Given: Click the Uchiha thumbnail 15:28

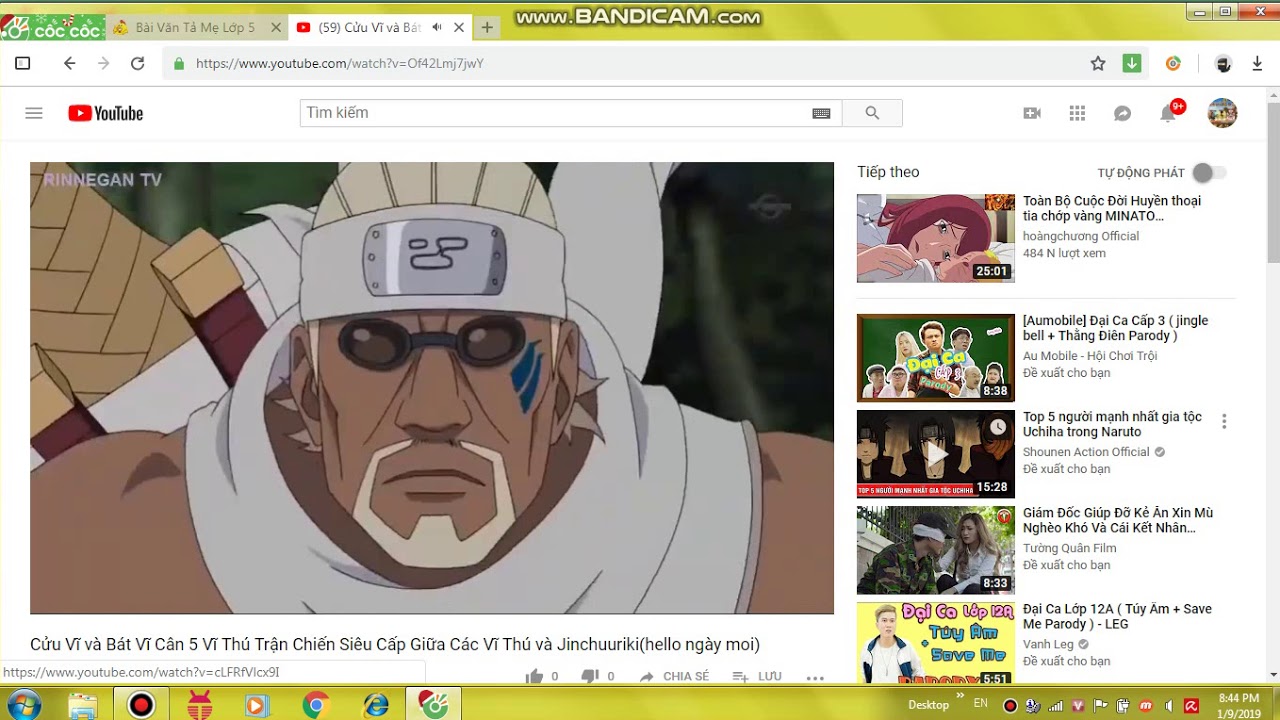Looking at the screenshot, I should point(936,454).
